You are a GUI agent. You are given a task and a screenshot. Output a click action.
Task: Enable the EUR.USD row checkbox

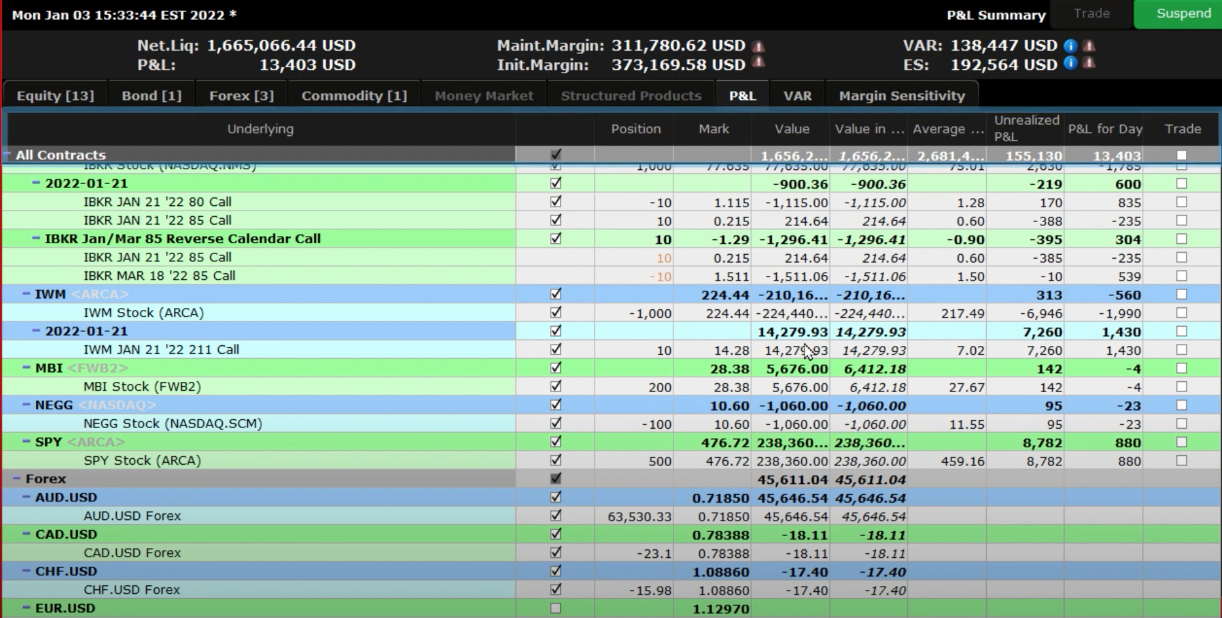pos(556,608)
